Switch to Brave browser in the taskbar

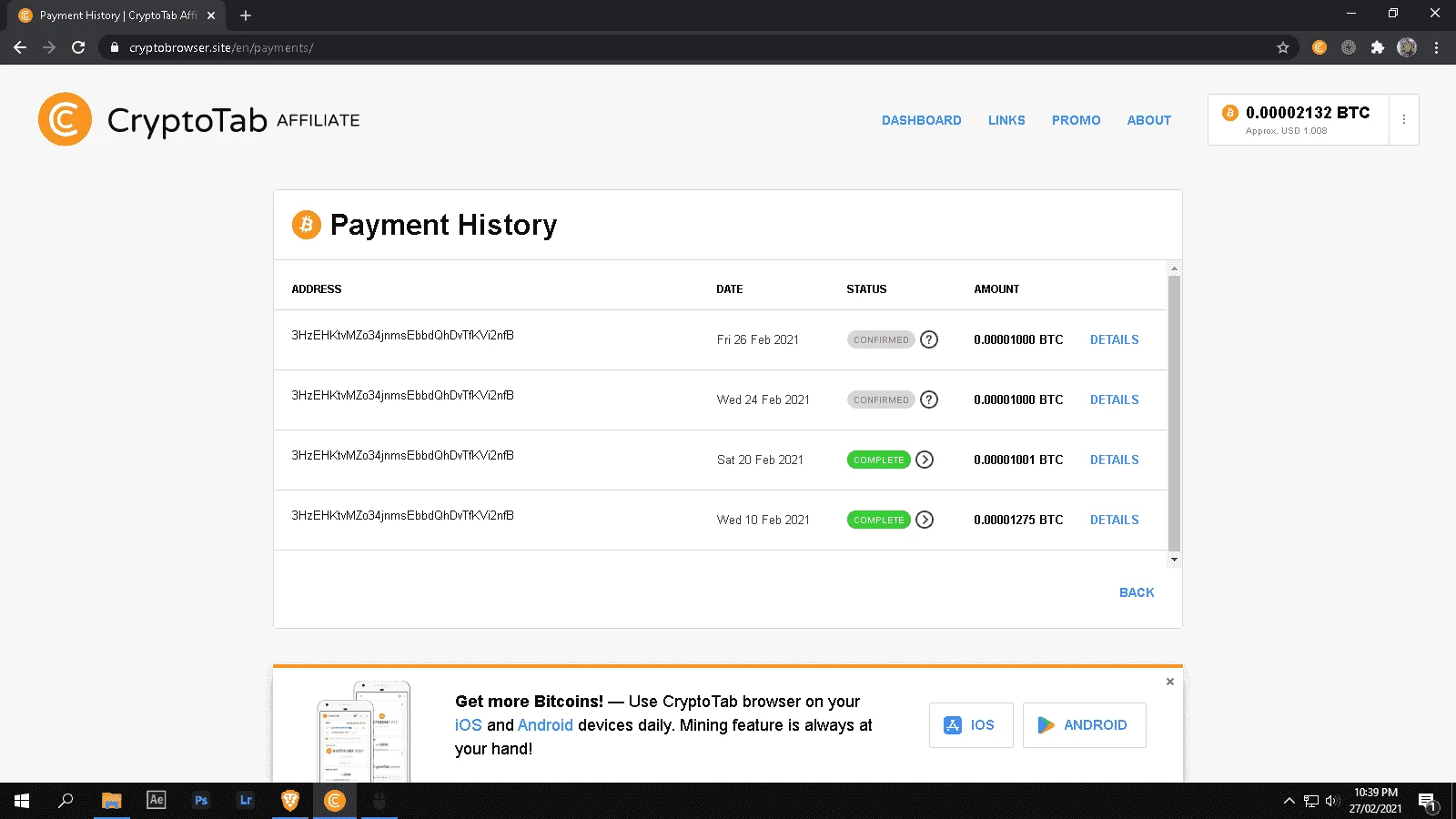click(290, 801)
